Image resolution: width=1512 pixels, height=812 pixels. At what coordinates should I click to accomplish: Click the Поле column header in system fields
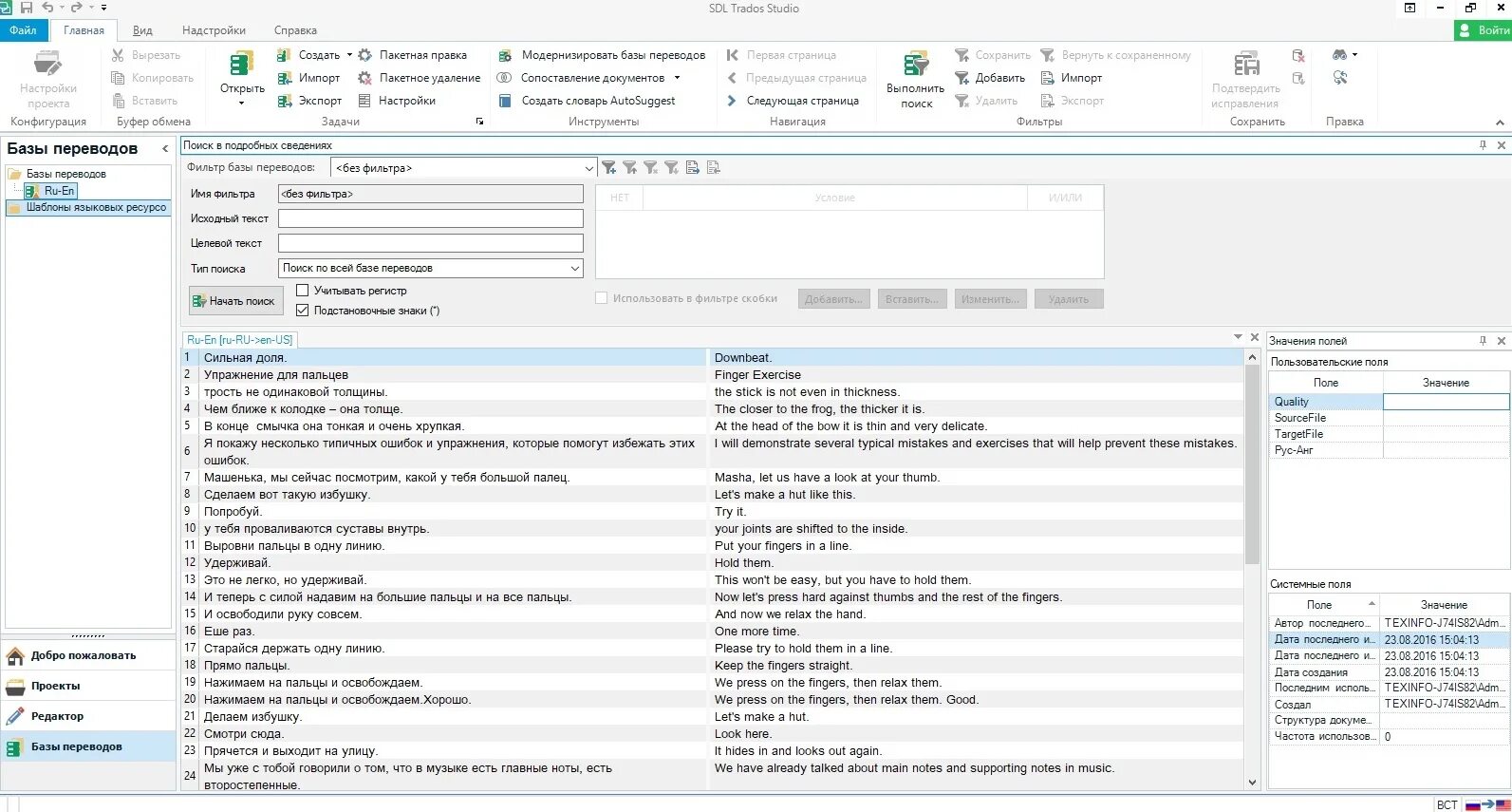pyautogui.click(x=1323, y=605)
